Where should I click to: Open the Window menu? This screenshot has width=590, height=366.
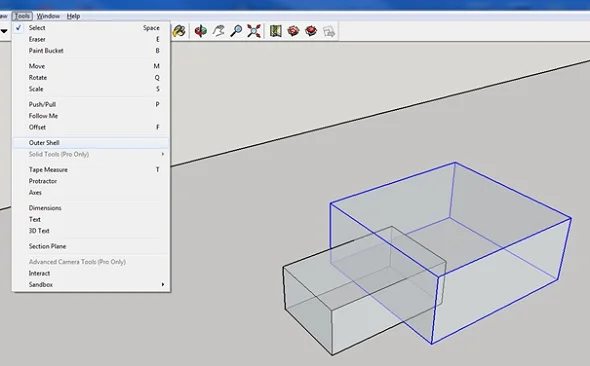click(48, 16)
